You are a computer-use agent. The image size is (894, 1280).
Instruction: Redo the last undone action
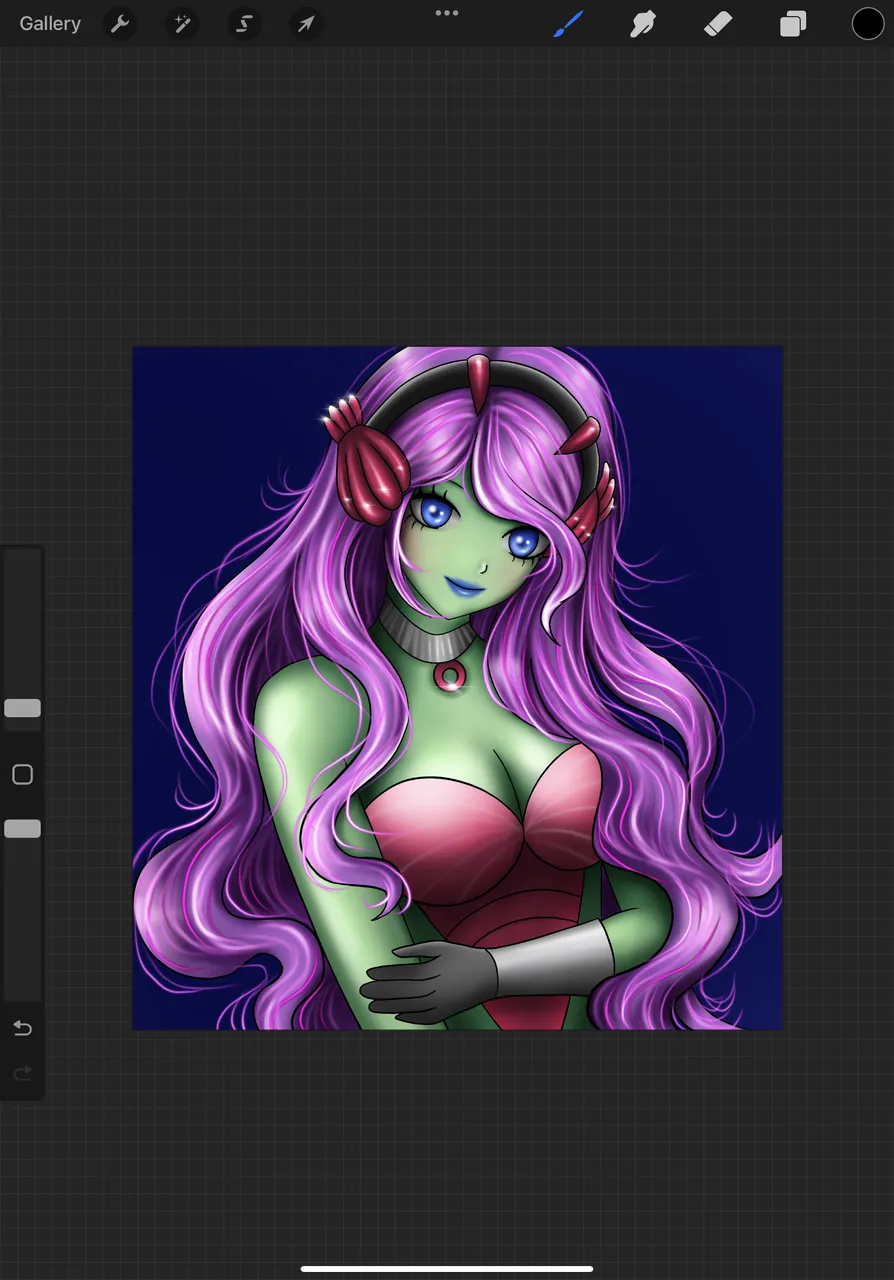pos(22,1073)
